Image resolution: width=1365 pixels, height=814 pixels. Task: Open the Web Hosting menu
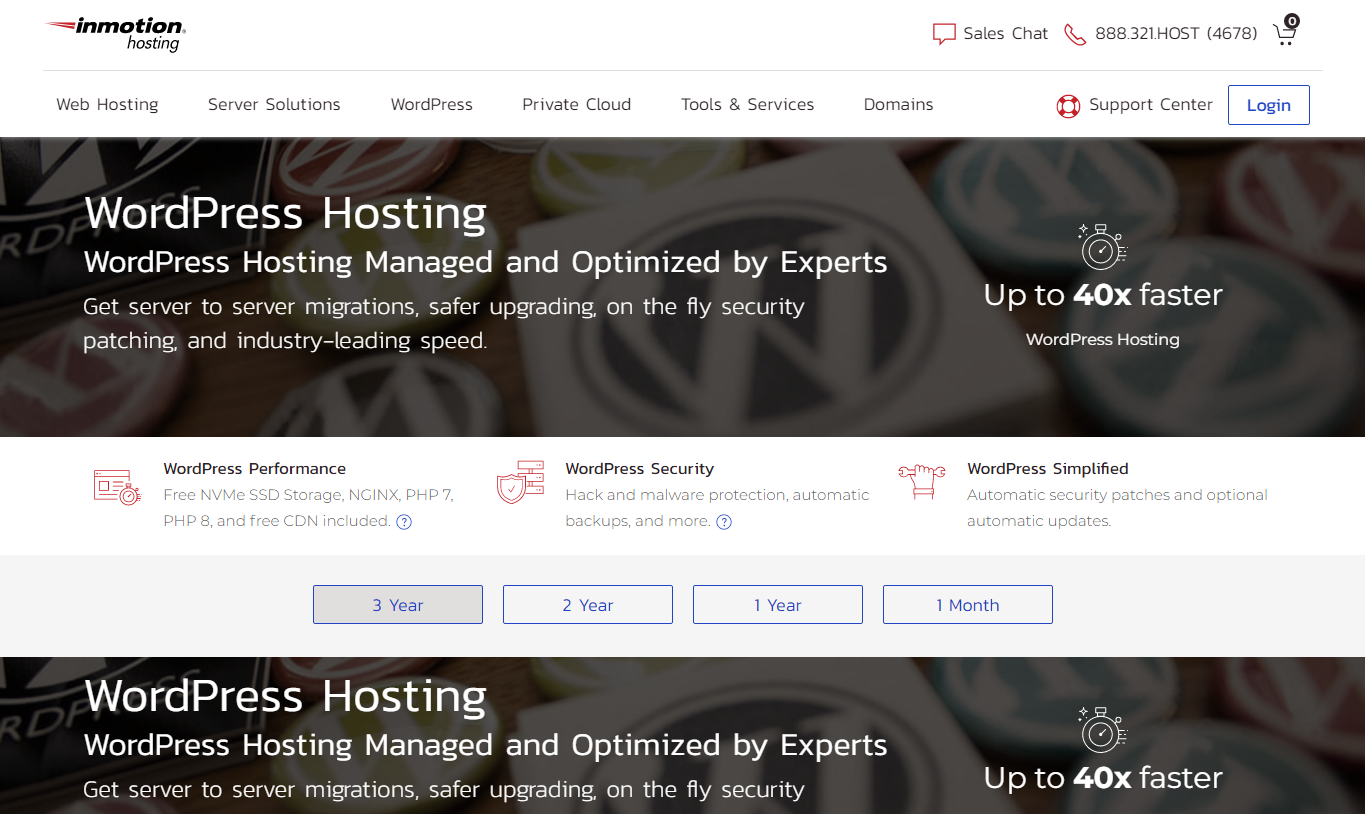click(107, 104)
